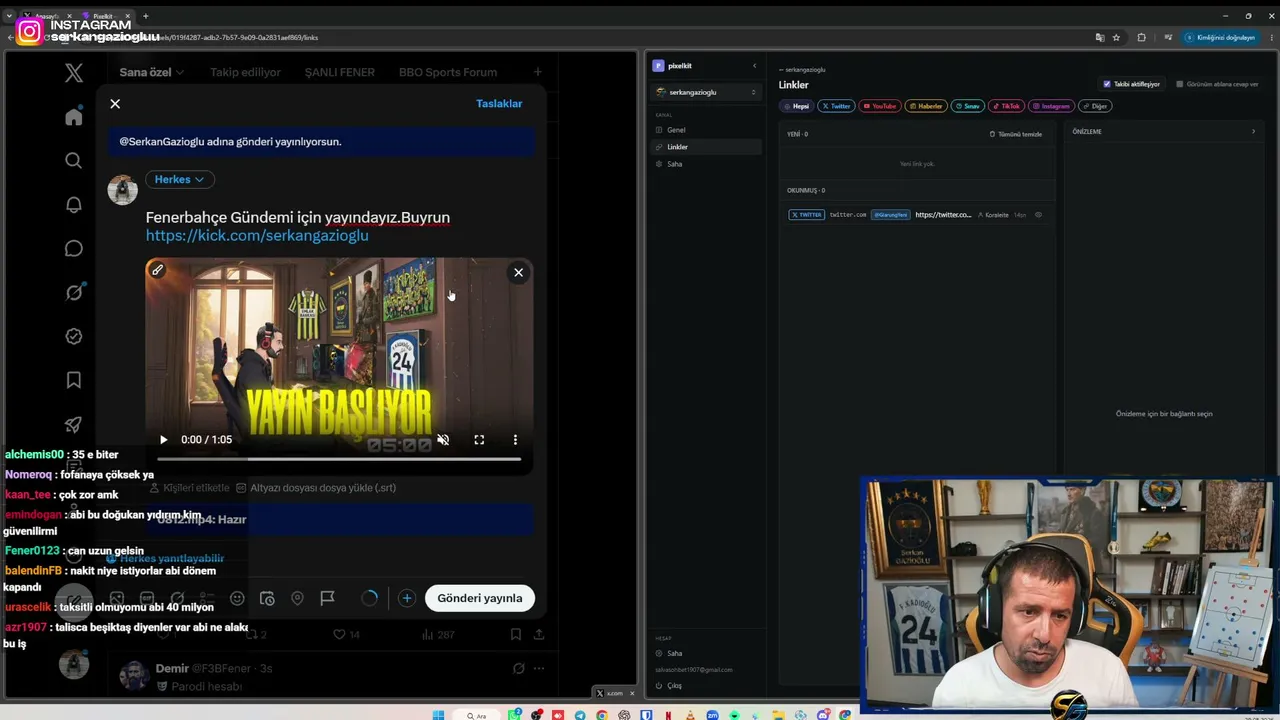This screenshot has height=720, width=1280.
Task: Filter links by TikTok
Action: 1007,106
